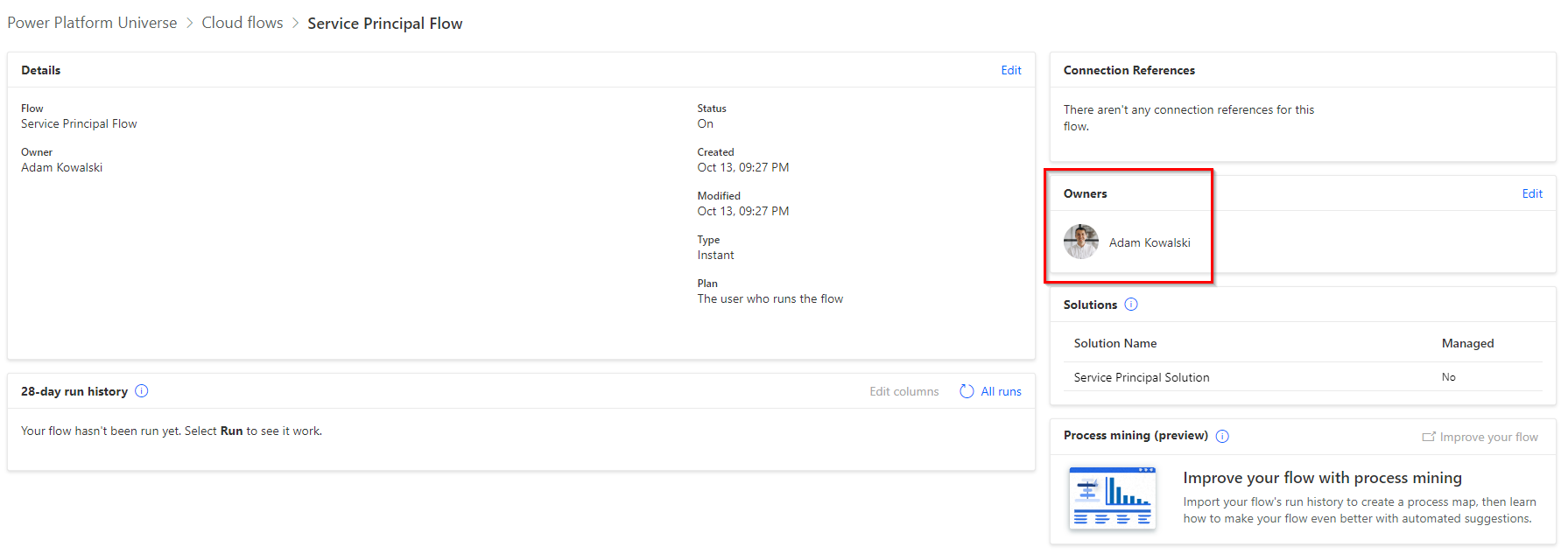Image resolution: width=1568 pixels, height=554 pixels.
Task: Click the 28-day run history info icon
Action: coord(142,391)
